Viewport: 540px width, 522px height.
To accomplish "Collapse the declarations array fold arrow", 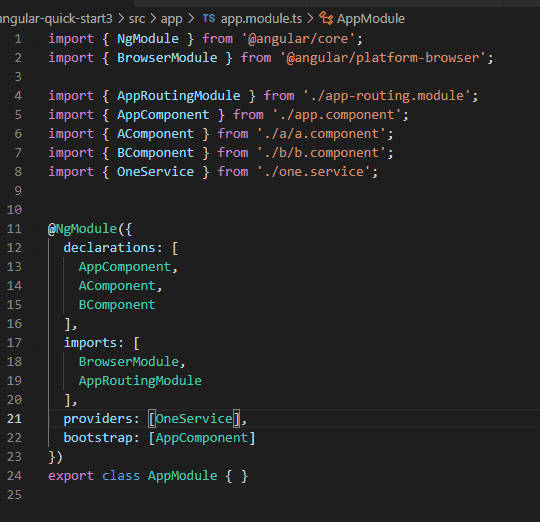I will tap(38, 248).
